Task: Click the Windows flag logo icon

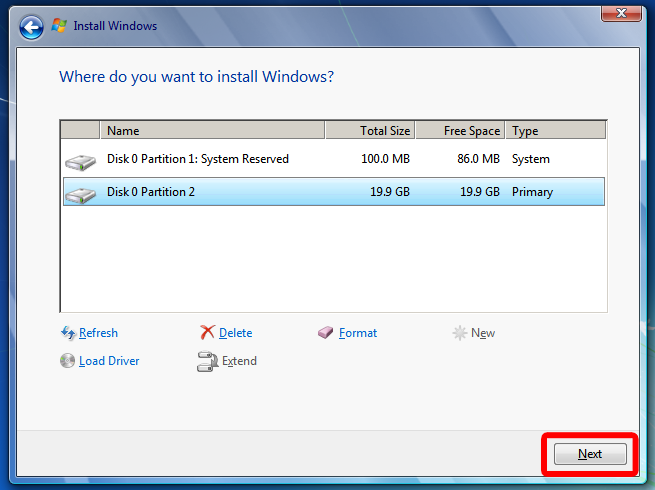Action: pyautogui.click(x=59, y=25)
